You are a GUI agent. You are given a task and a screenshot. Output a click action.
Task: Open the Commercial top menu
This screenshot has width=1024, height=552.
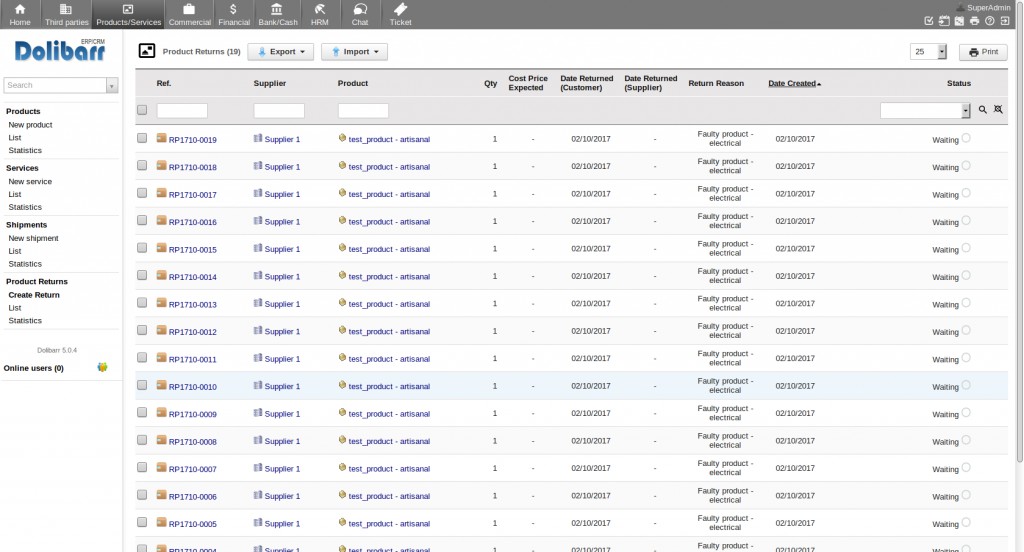coord(189,14)
